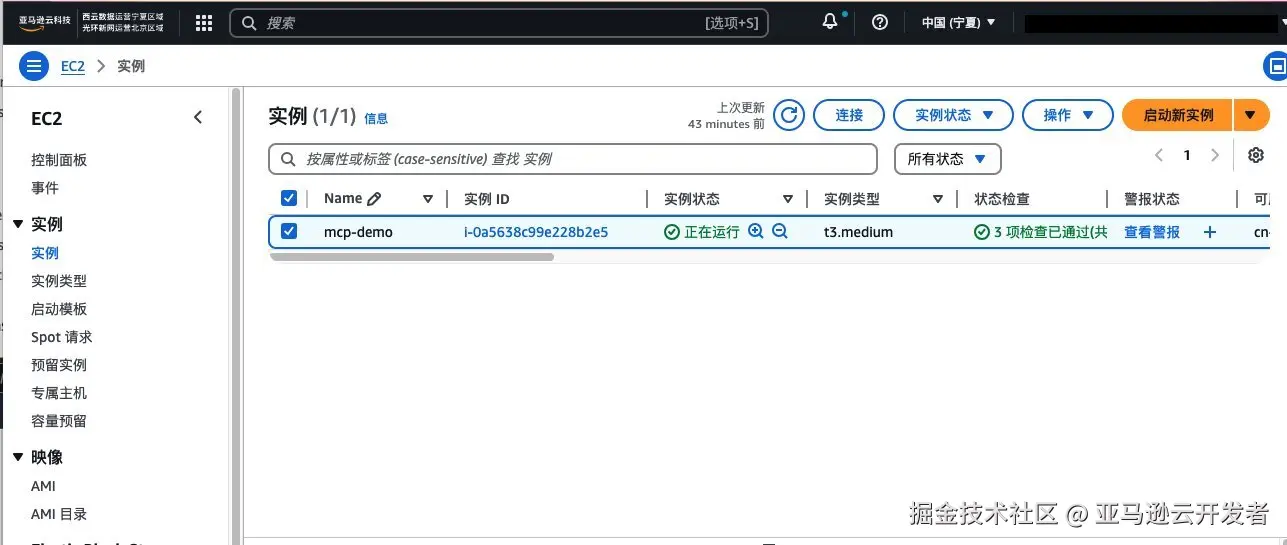Open table preferences gear icon

1256,155
